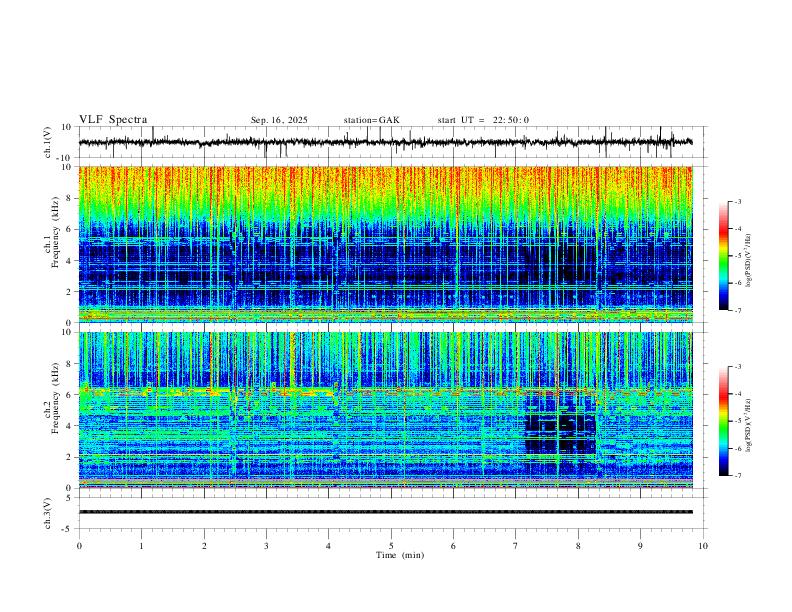Click the "-3" label on ch.1 color bar
The image size is (792, 612).
click(737, 201)
